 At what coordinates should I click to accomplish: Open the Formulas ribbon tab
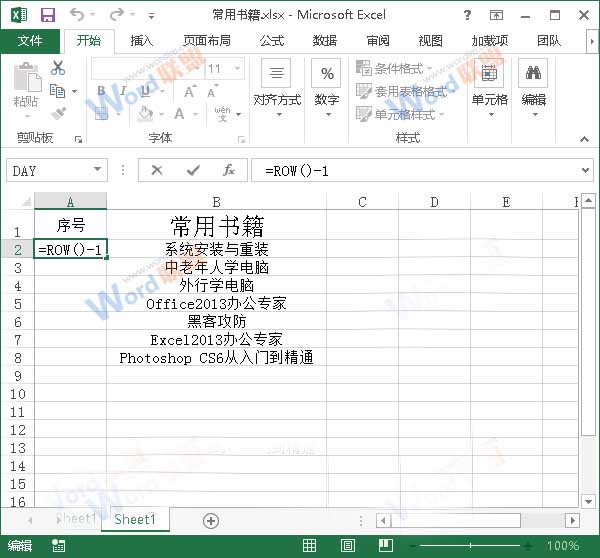coord(272,41)
